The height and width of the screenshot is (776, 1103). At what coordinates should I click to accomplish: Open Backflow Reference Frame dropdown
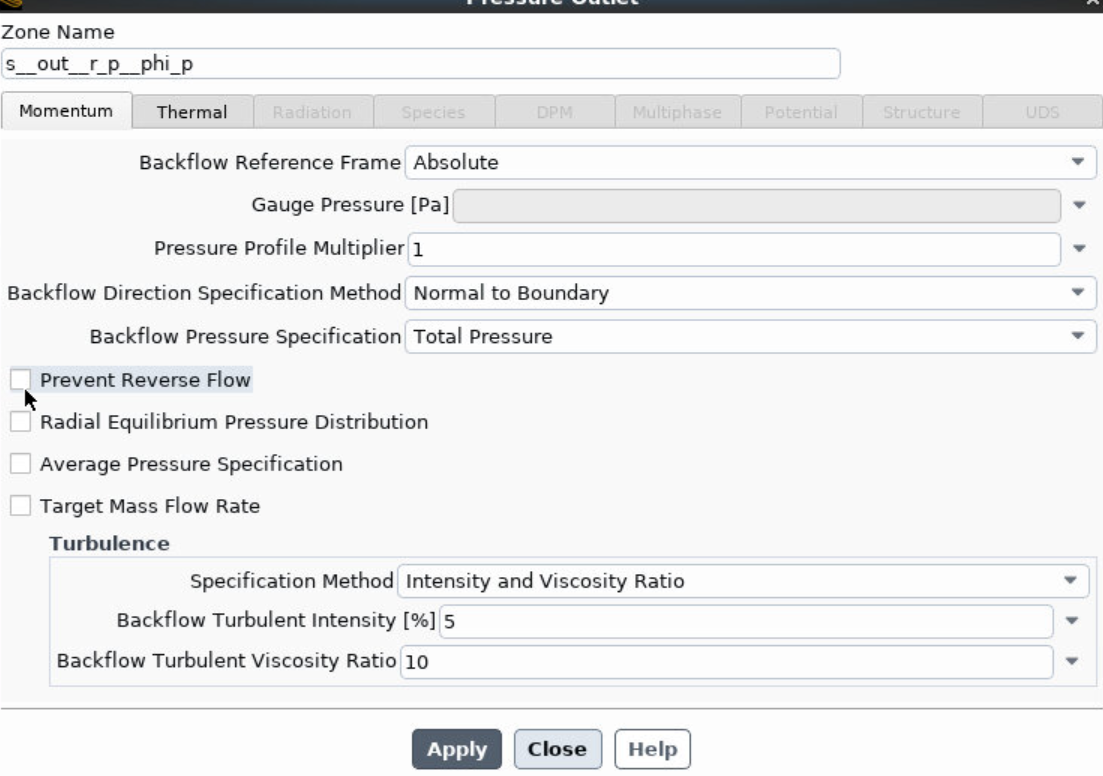click(x=750, y=162)
